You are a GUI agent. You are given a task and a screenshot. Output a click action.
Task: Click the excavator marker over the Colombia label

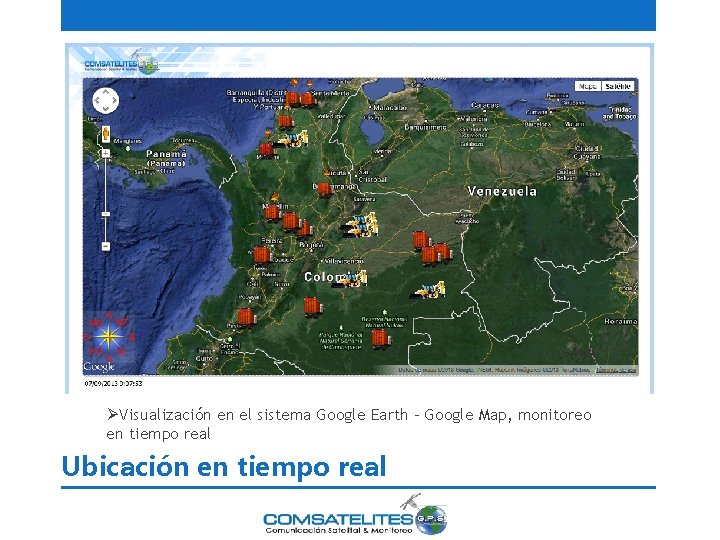click(x=351, y=278)
